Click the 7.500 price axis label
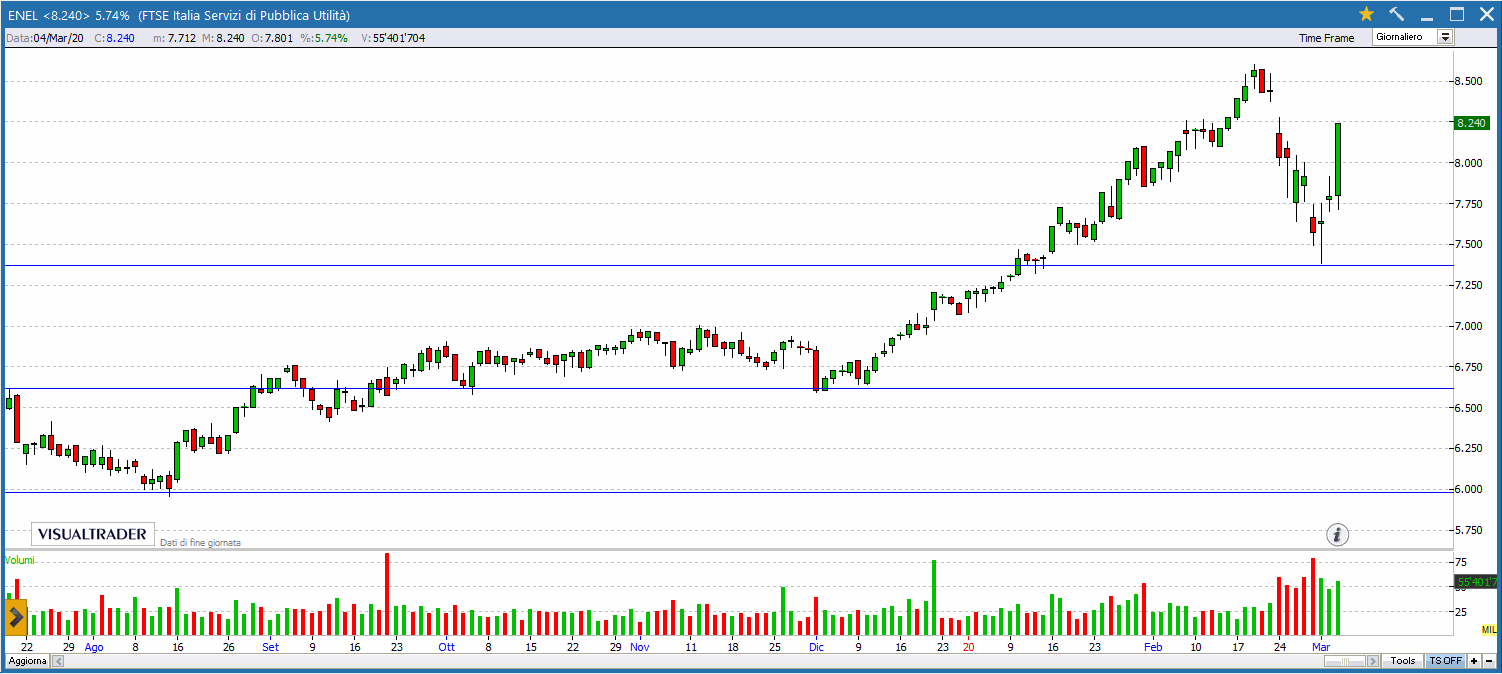Viewport: 1502px width, 674px height. [x=1470, y=245]
